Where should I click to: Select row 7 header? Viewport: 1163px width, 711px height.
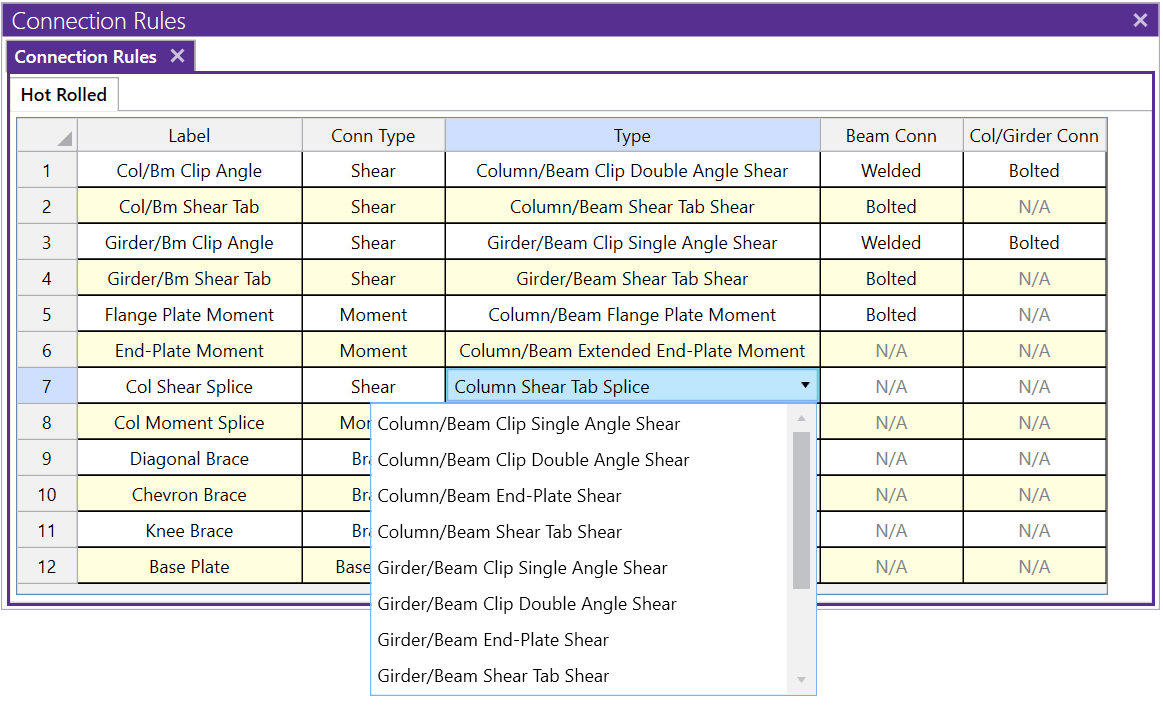coord(47,387)
